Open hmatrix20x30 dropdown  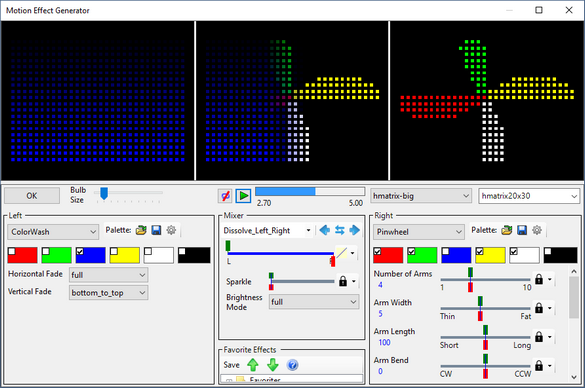coord(529,196)
